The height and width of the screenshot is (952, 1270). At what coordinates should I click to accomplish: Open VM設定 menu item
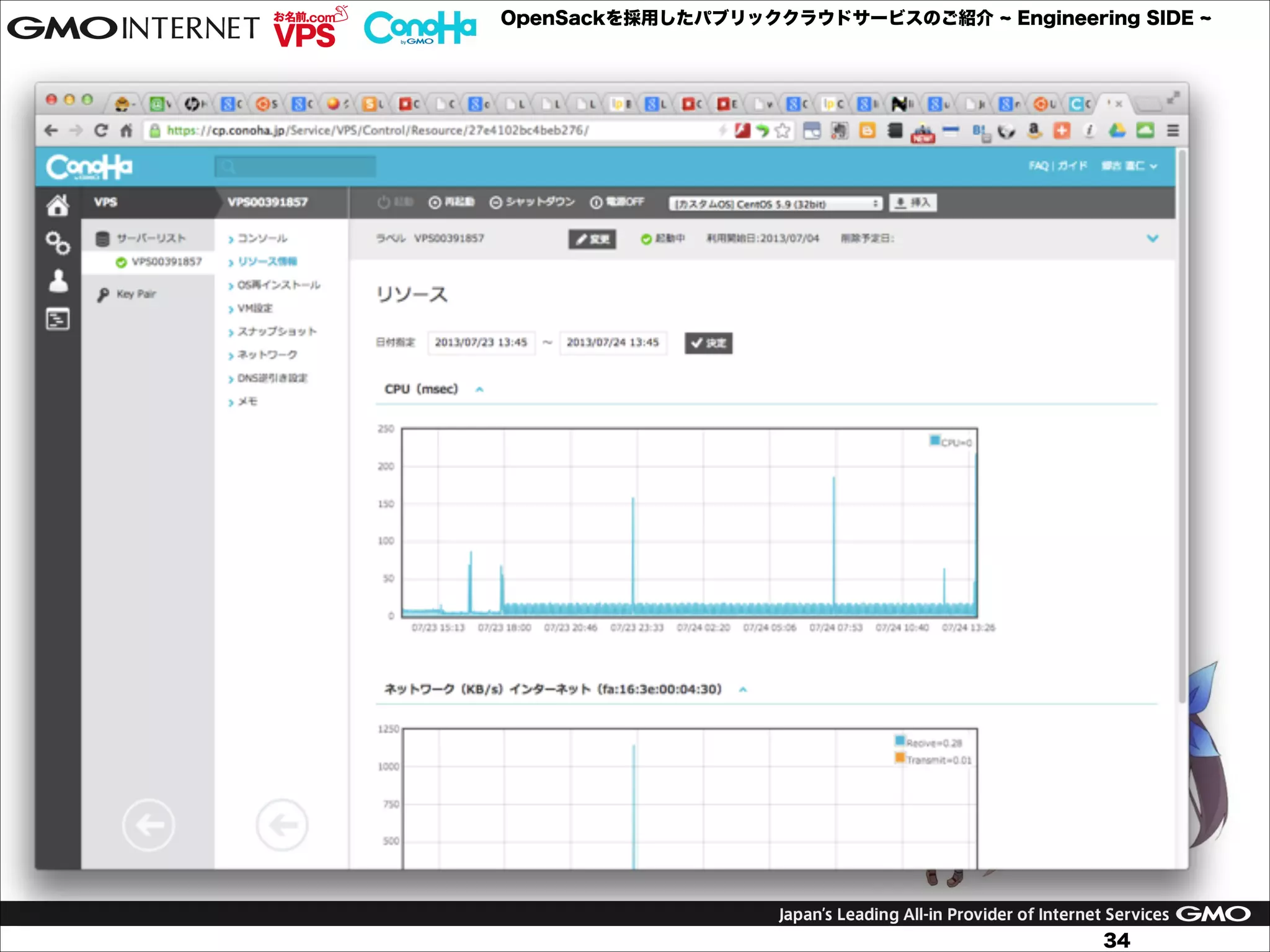click(x=255, y=308)
